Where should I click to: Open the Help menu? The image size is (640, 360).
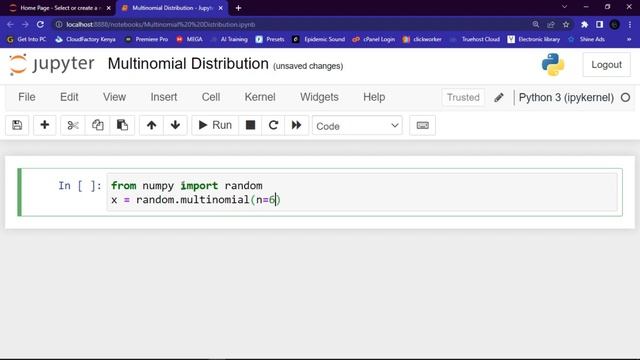click(374, 97)
